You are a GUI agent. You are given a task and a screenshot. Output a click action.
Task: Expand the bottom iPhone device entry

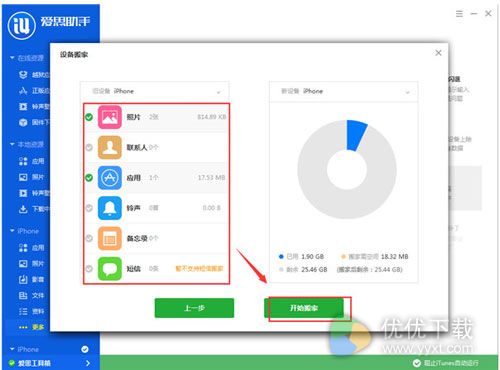pos(12,349)
